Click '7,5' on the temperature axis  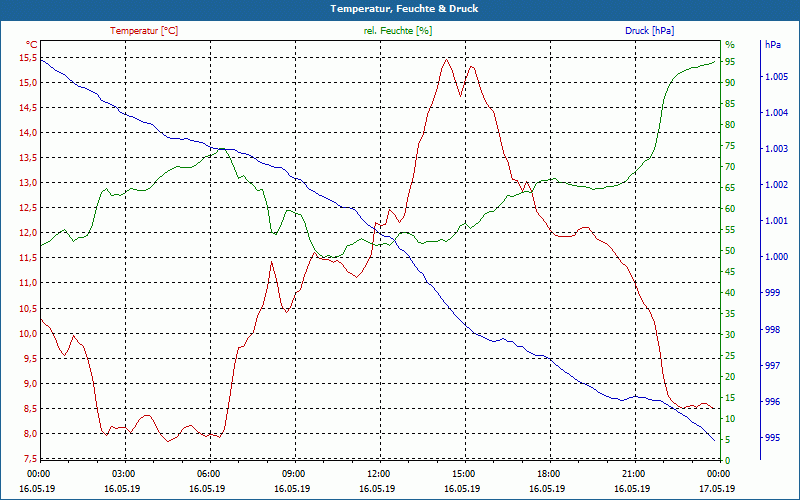(31, 458)
